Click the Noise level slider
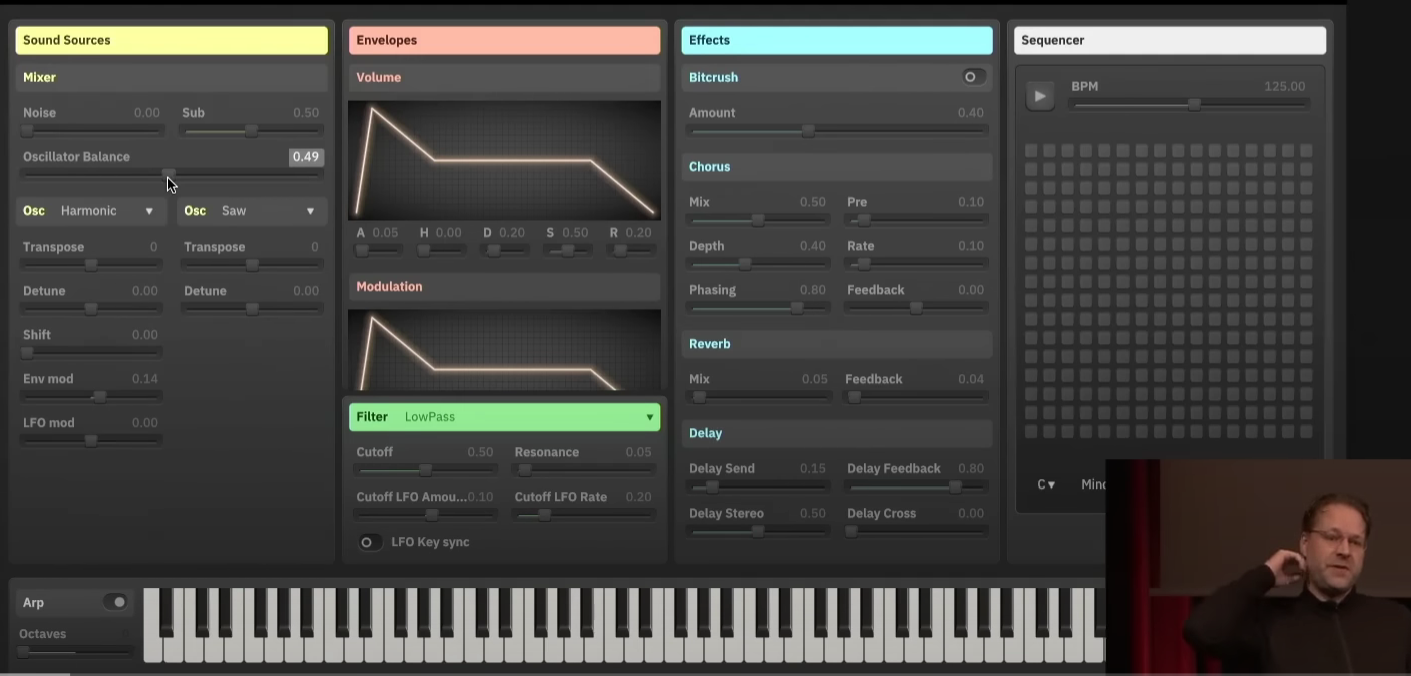This screenshot has width=1411, height=676. tap(91, 130)
